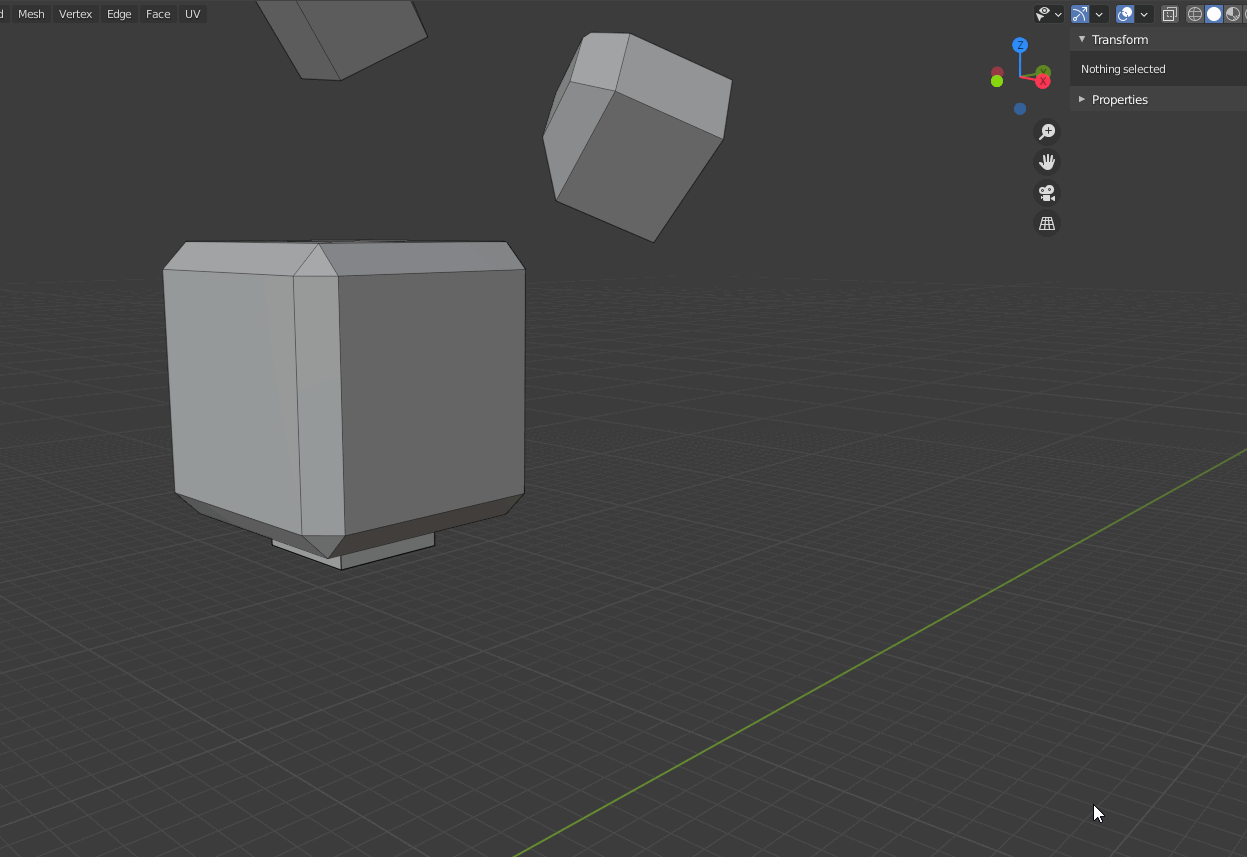This screenshot has height=857, width=1247.
Task: Click the zoom magnifier navigation icon
Action: 1047,132
